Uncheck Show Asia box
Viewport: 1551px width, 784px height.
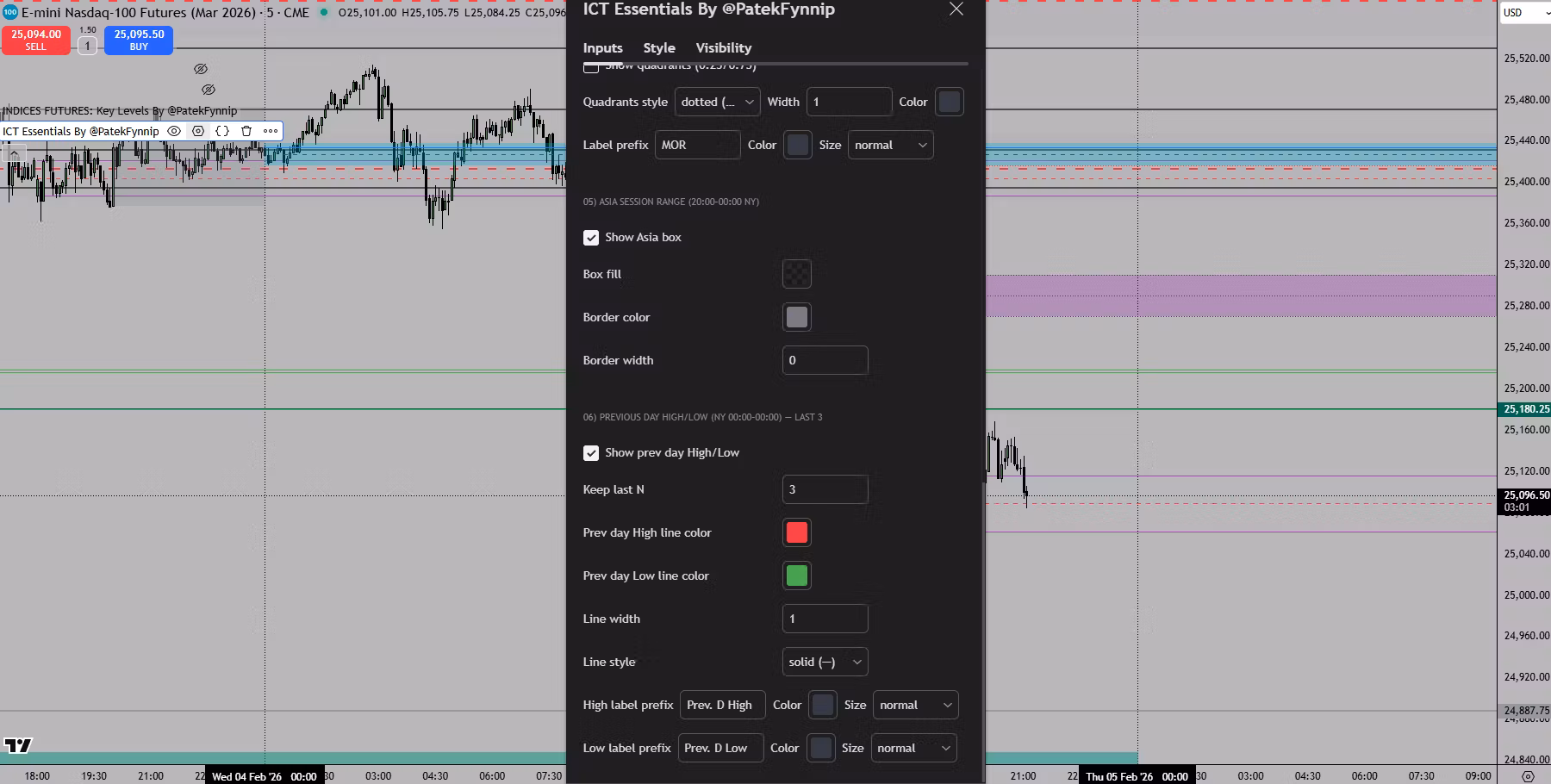coord(591,238)
